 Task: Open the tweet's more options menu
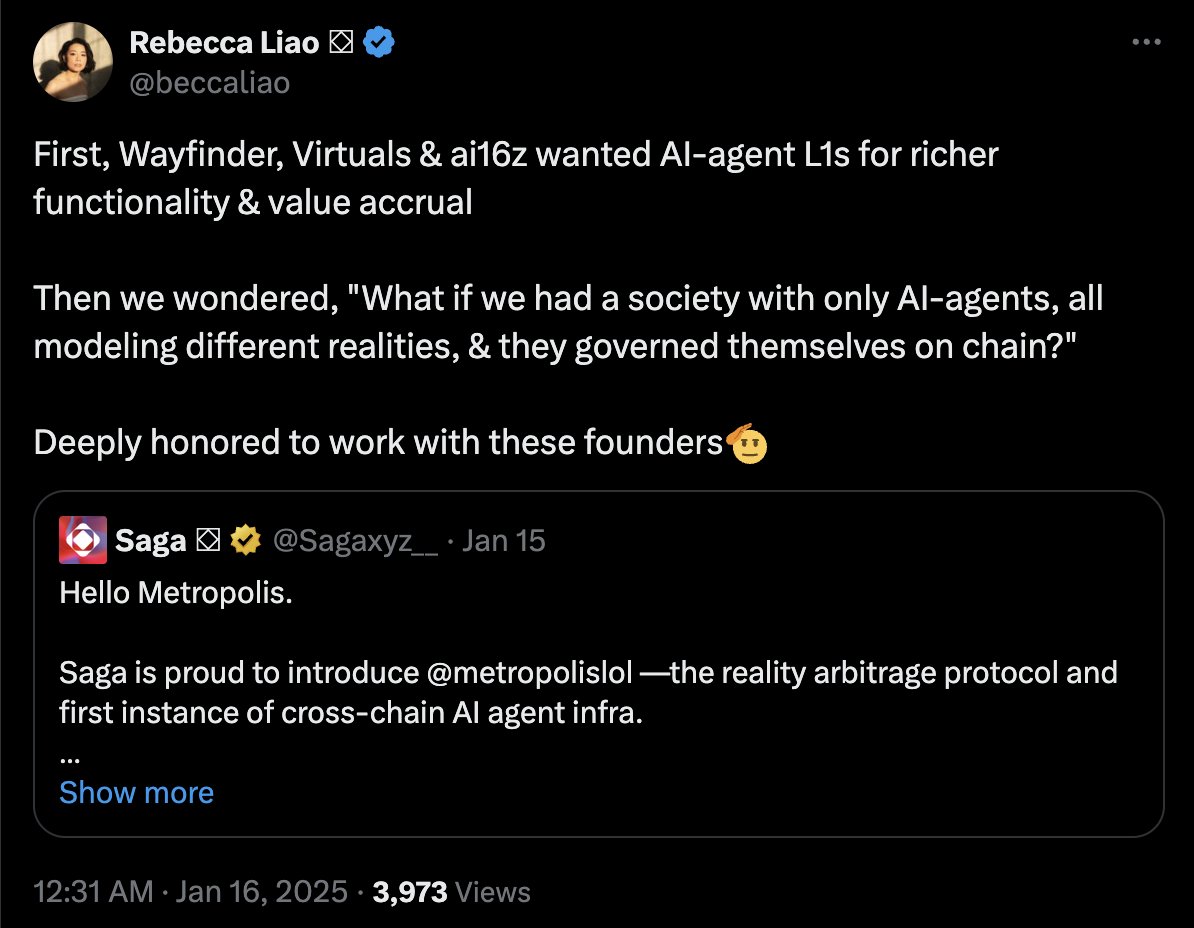click(x=1146, y=42)
